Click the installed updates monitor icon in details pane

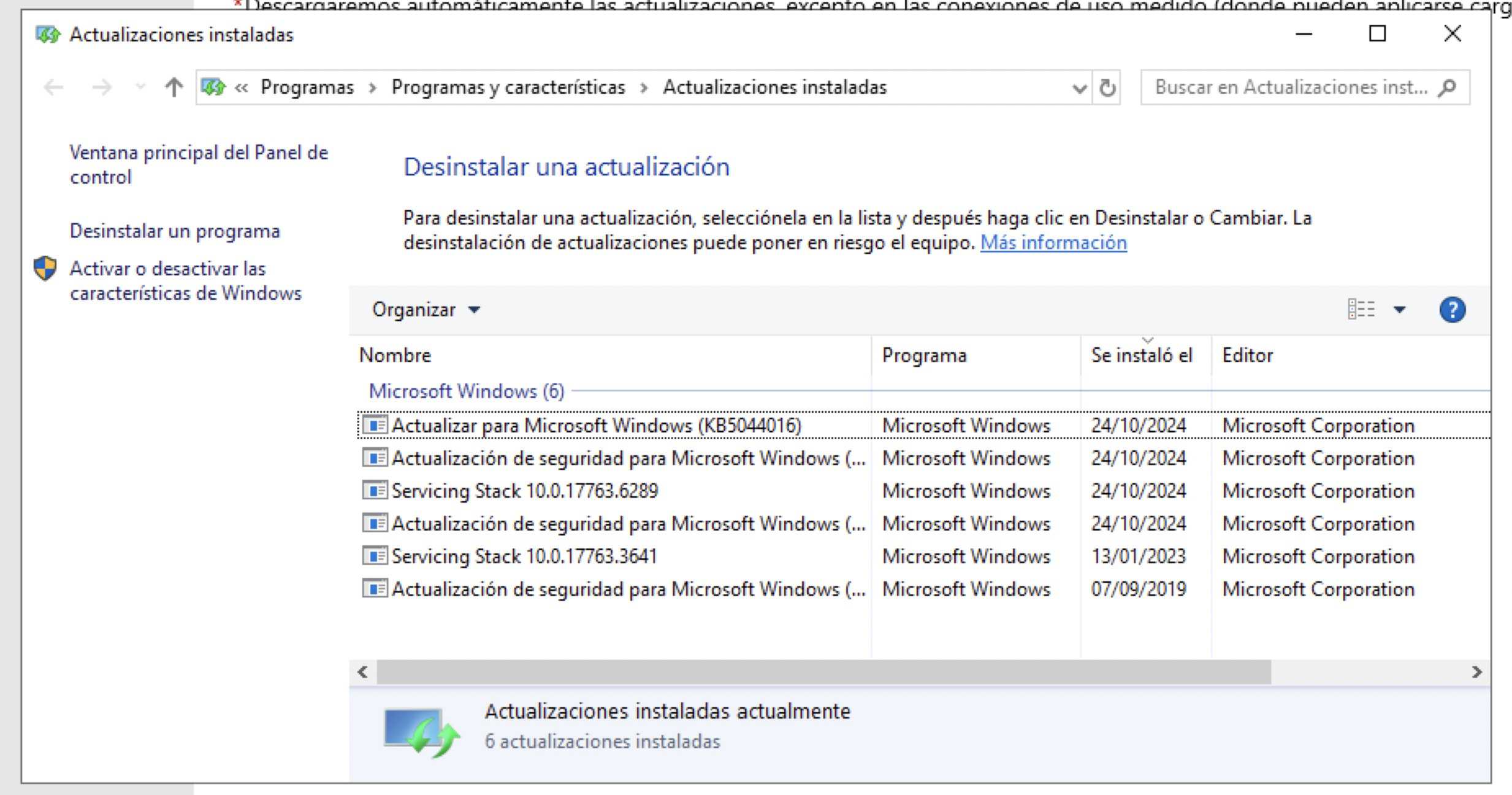pos(421,732)
